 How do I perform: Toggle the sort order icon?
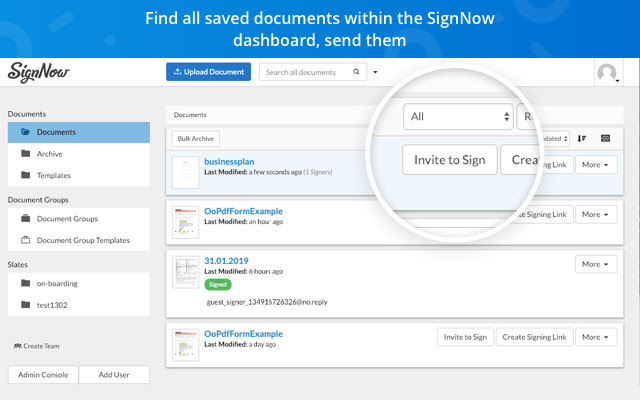point(582,139)
